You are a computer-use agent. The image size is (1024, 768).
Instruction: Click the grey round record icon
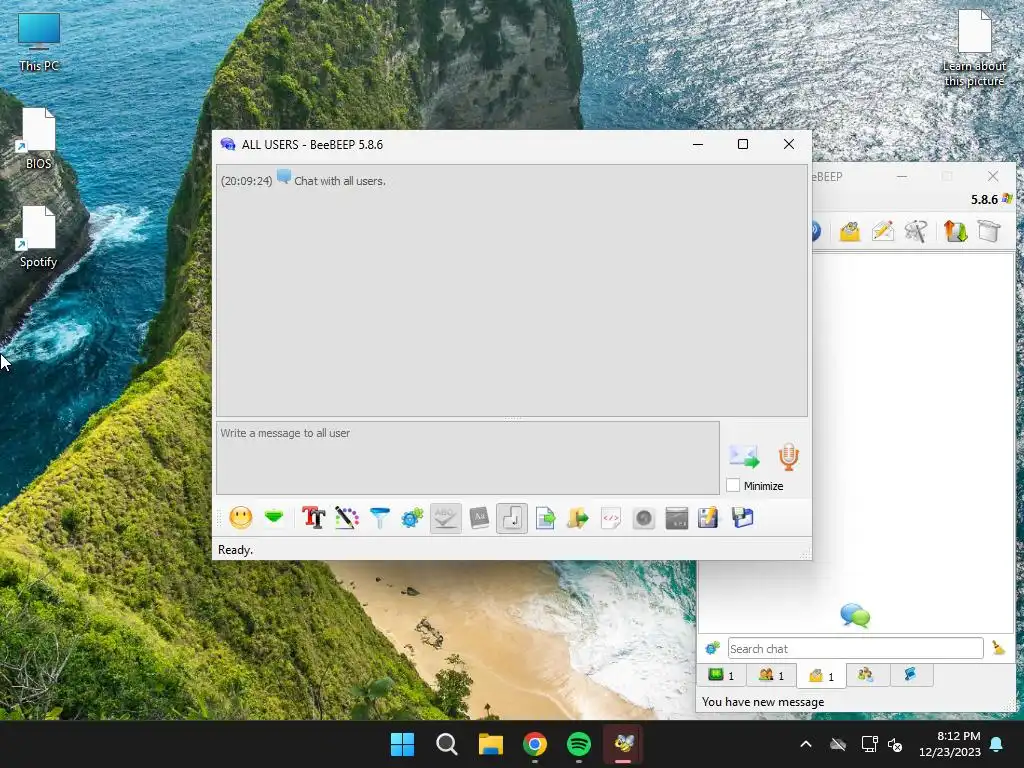pyautogui.click(x=644, y=518)
